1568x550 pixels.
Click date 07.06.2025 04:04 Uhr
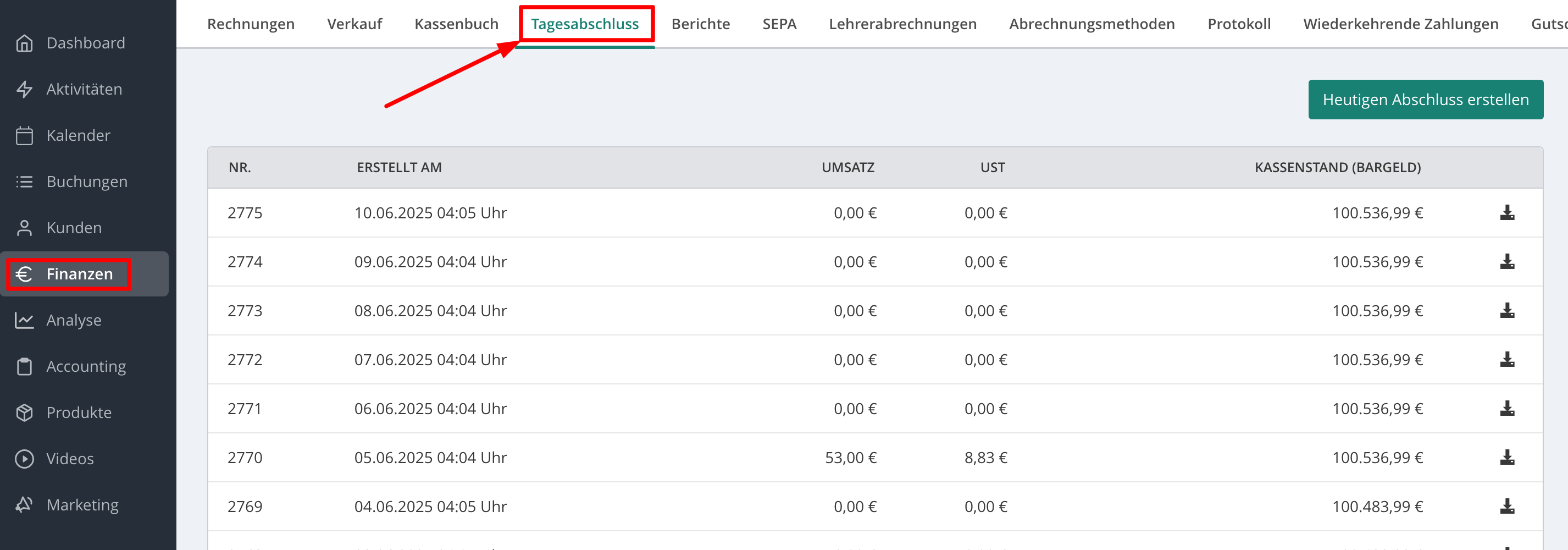(430, 360)
